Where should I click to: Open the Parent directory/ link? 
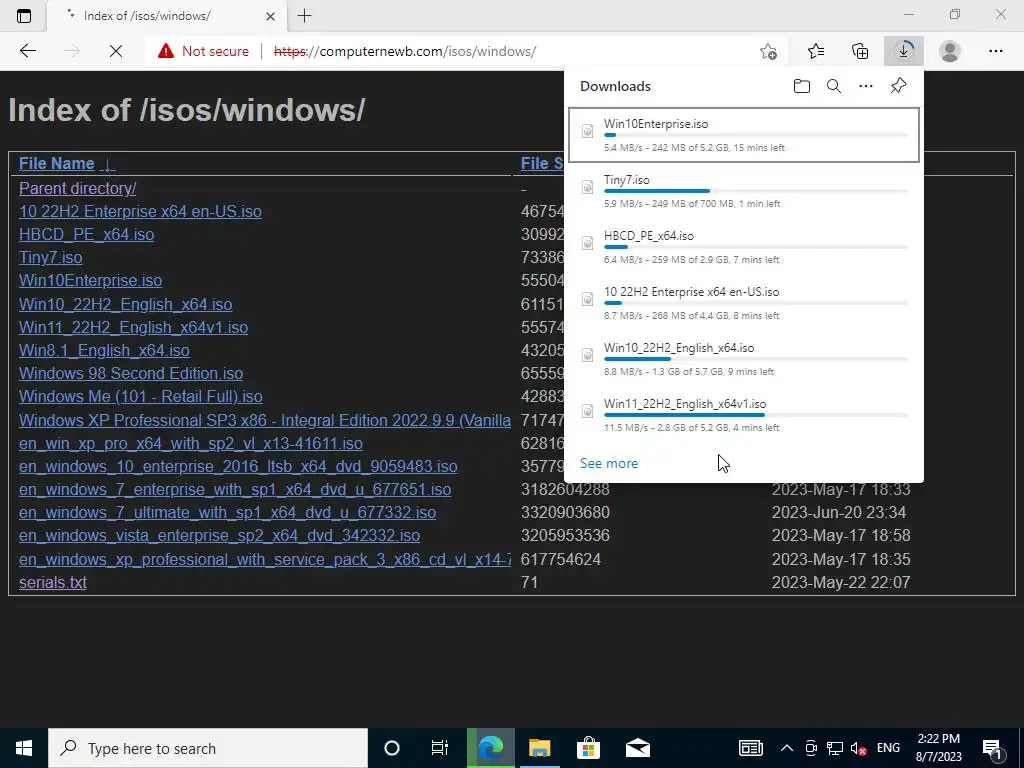click(x=78, y=189)
